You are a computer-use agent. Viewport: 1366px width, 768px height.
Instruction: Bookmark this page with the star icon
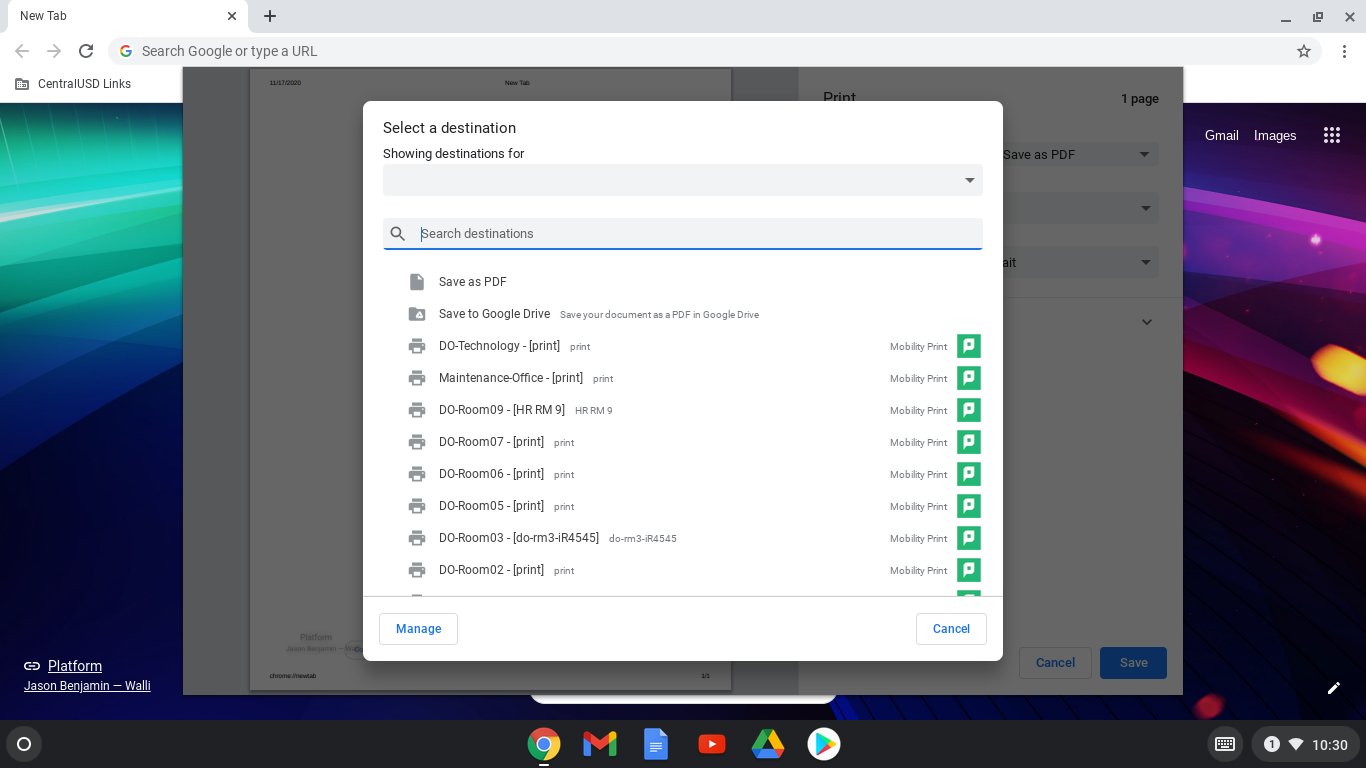coord(1304,51)
